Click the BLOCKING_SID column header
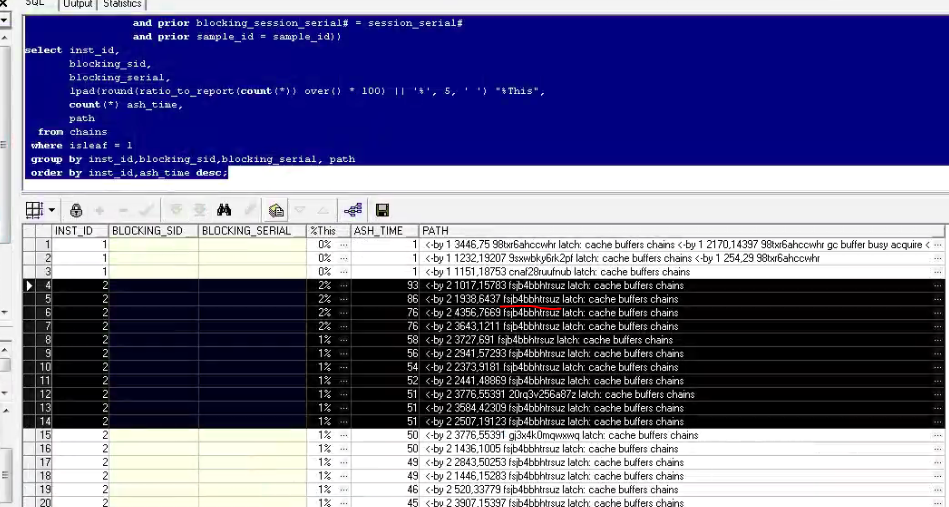Image resolution: width=949 pixels, height=507 pixels. pos(153,231)
